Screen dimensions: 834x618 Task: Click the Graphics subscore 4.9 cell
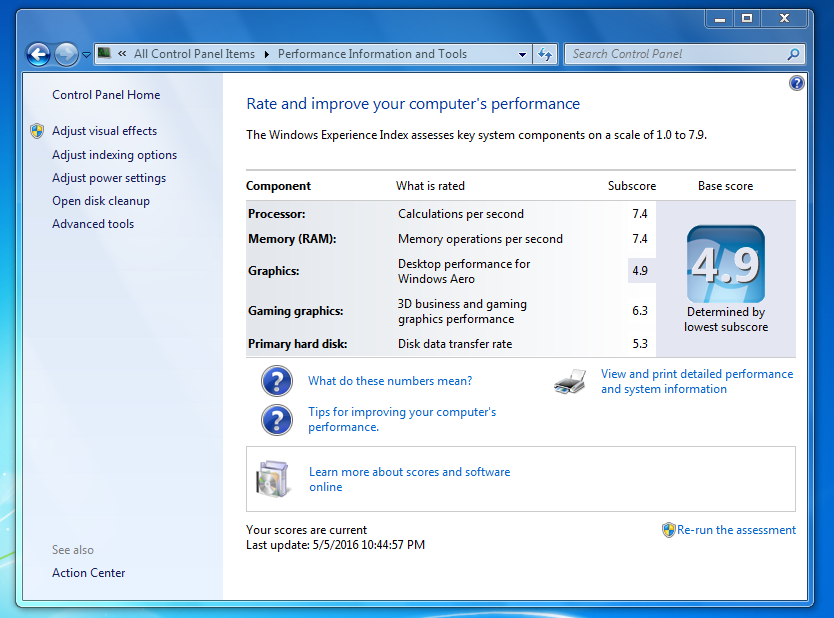pyautogui.click(x=640, y=271)
